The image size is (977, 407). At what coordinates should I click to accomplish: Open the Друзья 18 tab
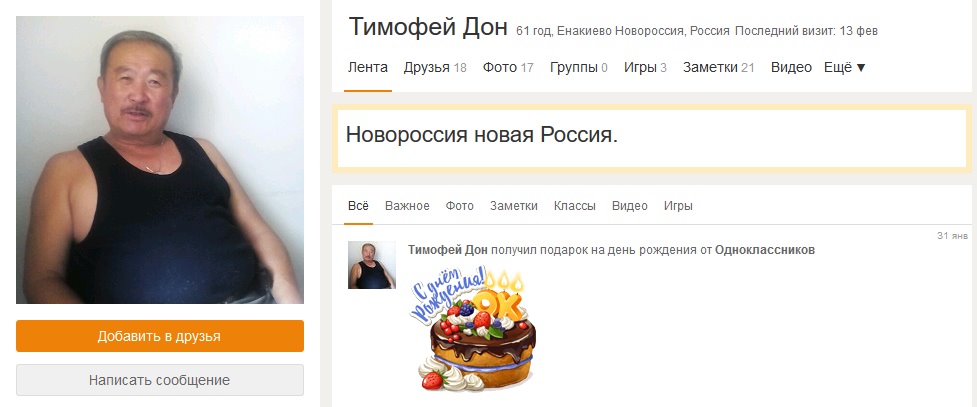click(435, 67)
